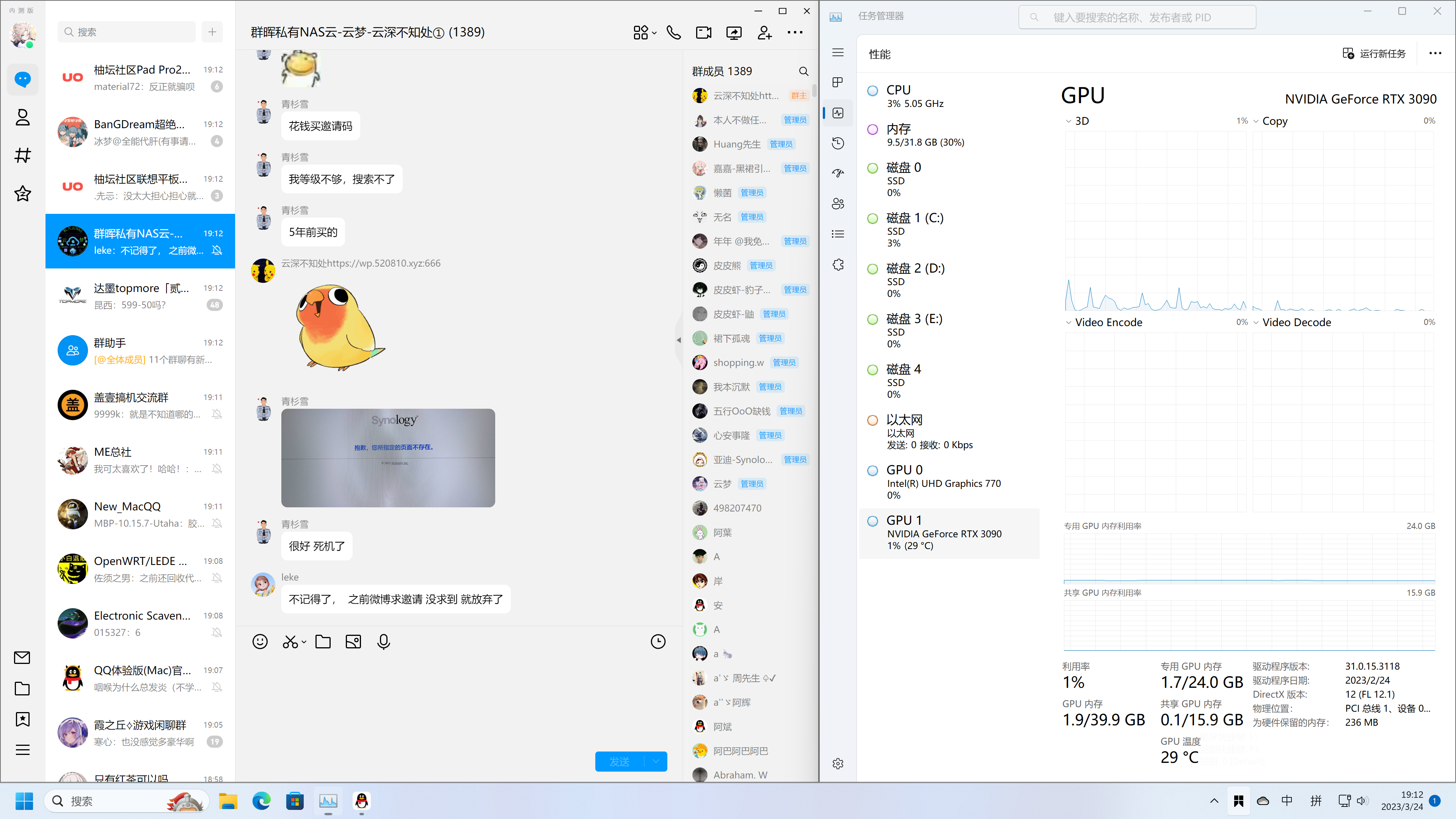
Task: Start a voice call in the group chat
Action: 673,33
